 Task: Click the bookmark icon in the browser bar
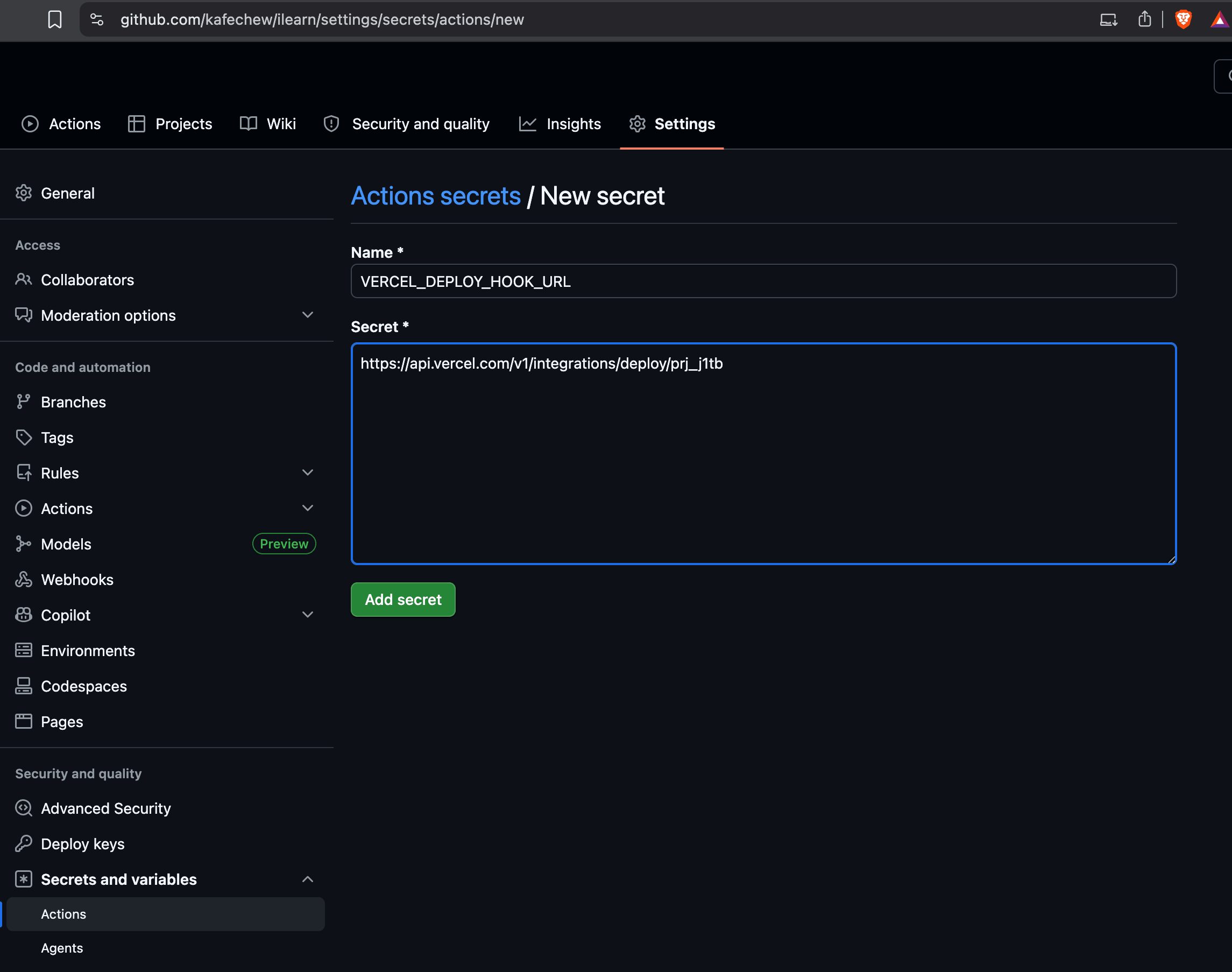(x=54, y=19)
